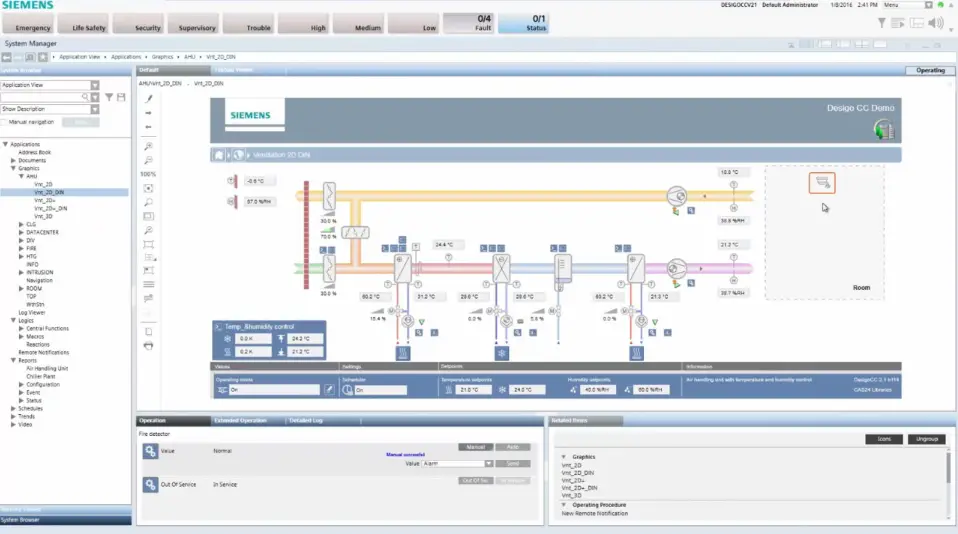Click the search magnifier in the browser search box

(x=85, y=97)
